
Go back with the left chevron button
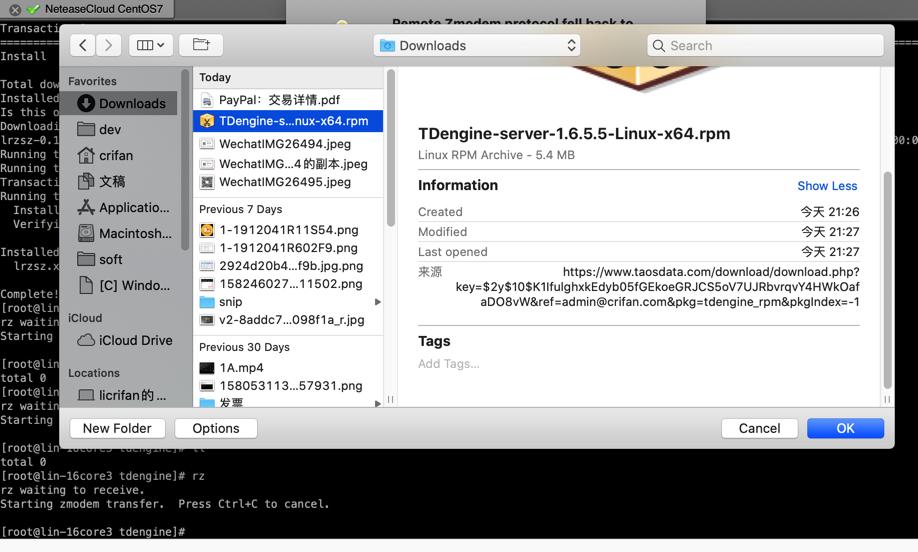coord(83,45)
